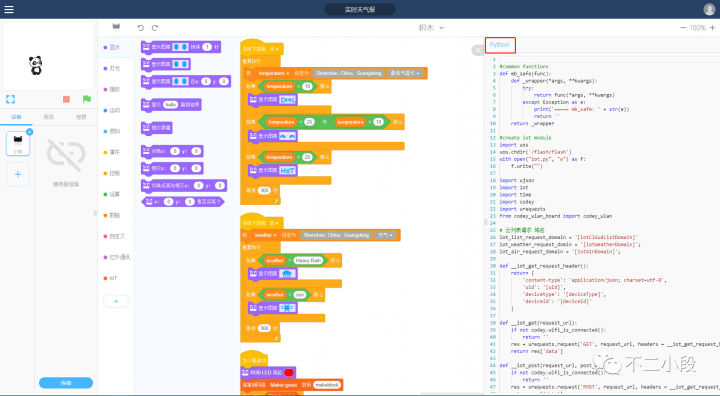
Task: Undo the last block edit
Action: (x=141, y=28)
